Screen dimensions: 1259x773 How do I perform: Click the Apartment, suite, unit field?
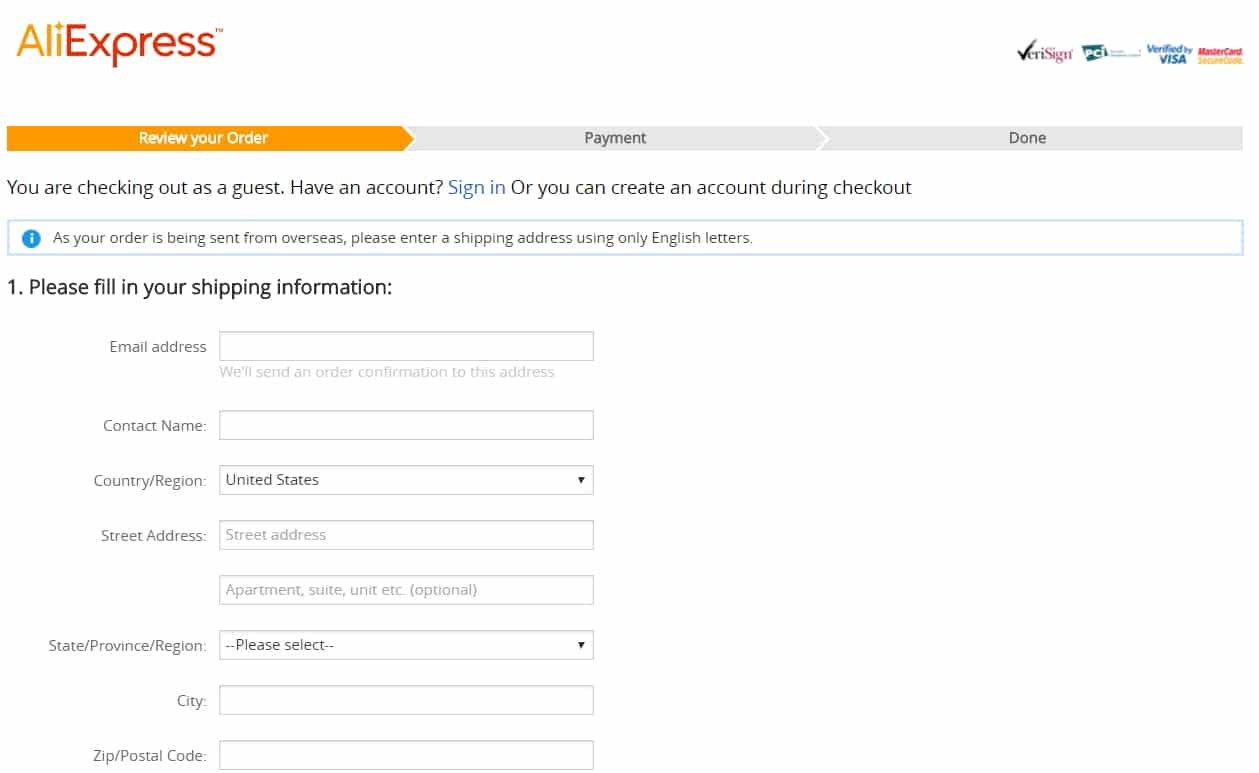406,590
